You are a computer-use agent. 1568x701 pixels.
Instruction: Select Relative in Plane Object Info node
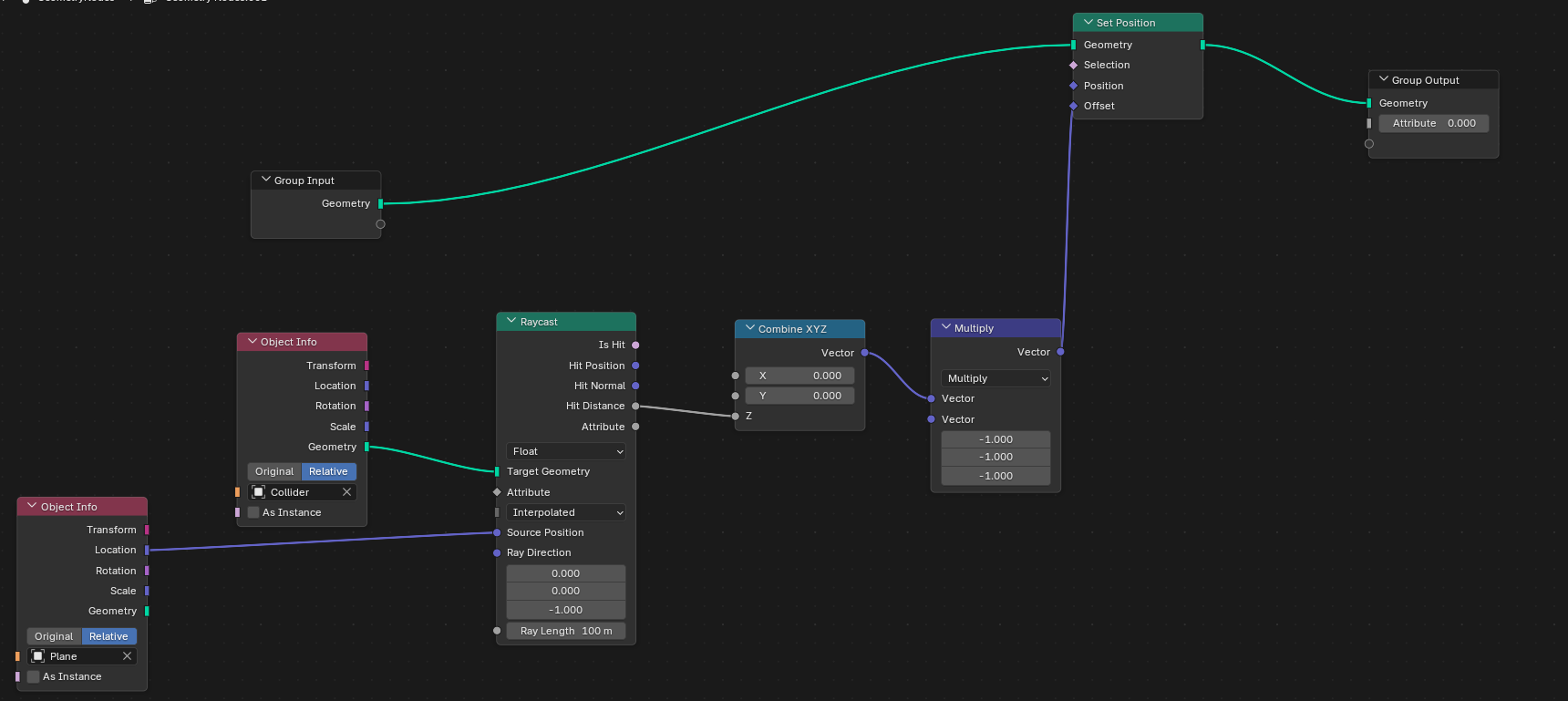(108, 636)
